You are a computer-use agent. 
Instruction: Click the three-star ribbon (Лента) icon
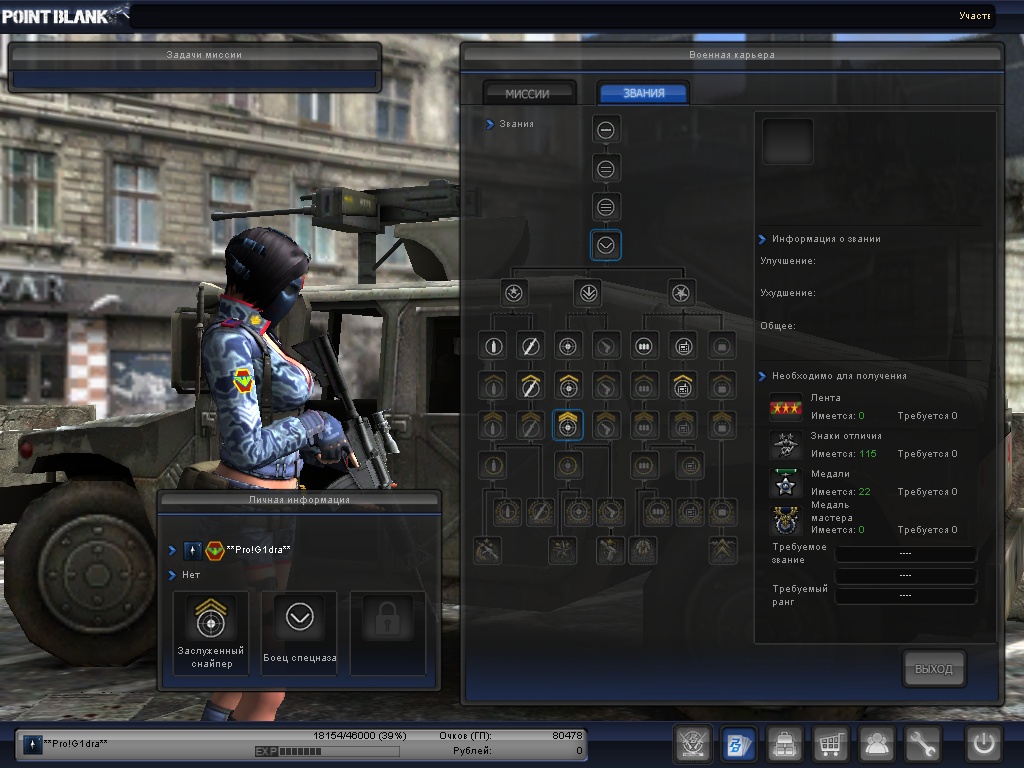pyautogui.click(x=785, y=408)
